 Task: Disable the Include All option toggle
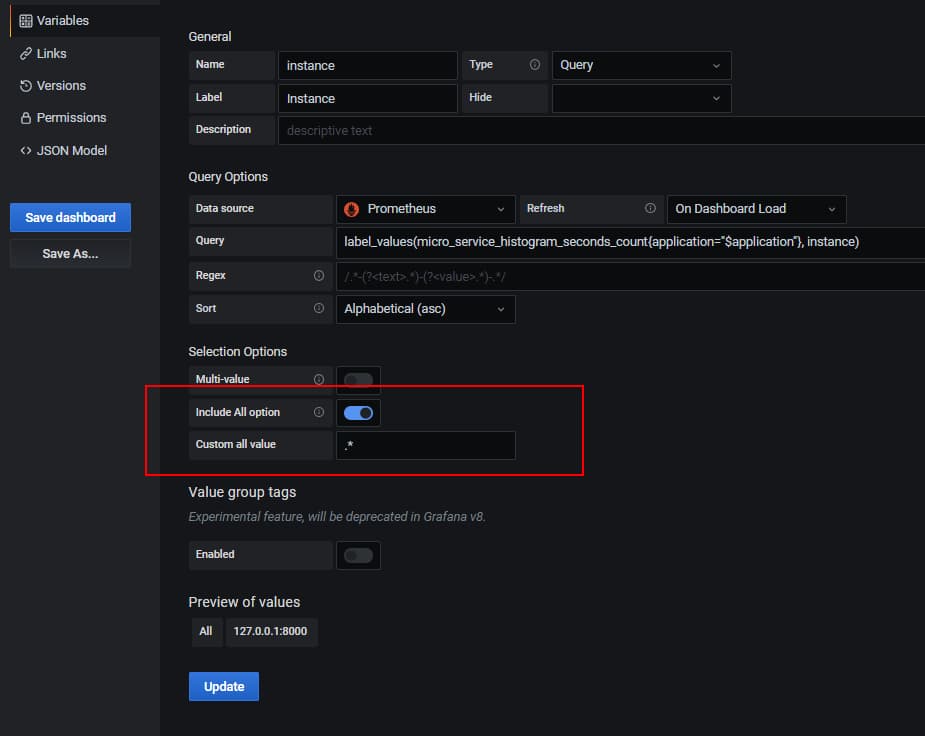click(x=358, y=412)
